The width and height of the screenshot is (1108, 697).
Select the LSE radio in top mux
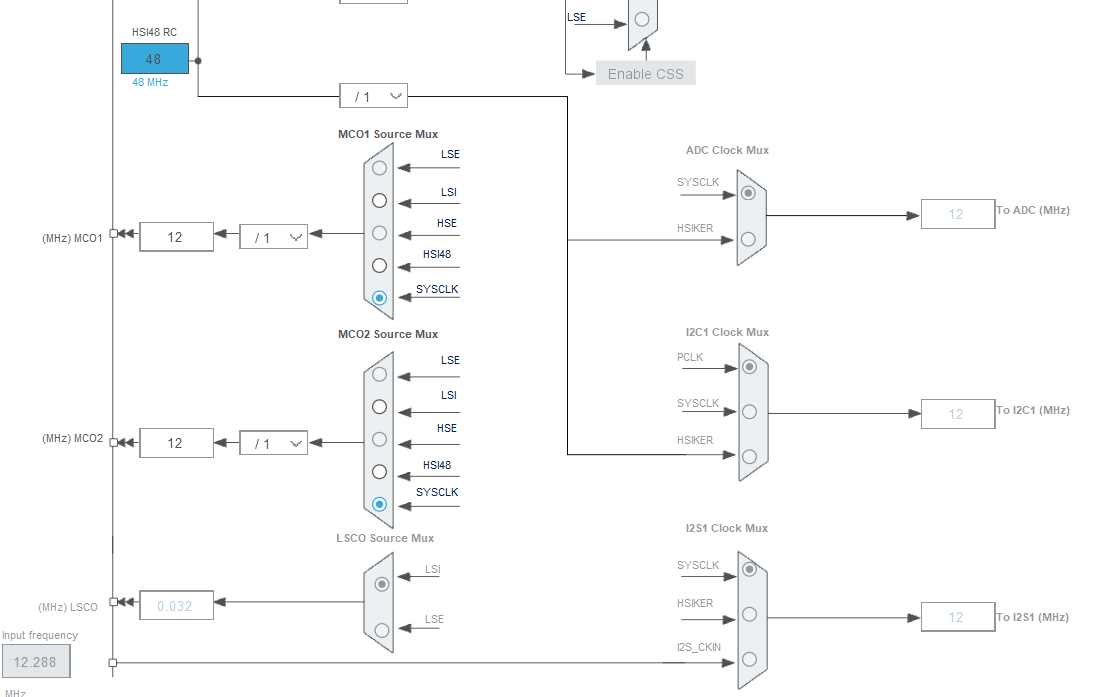pyautogui.click(x=642, y=20)
